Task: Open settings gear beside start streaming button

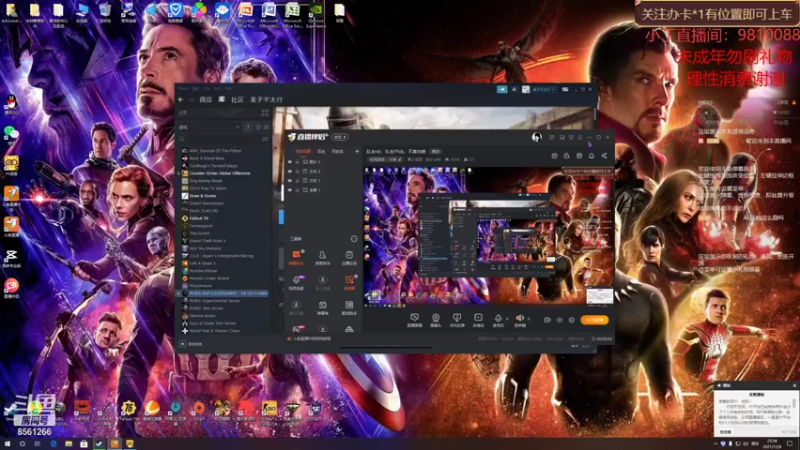Action: [571, 320]
